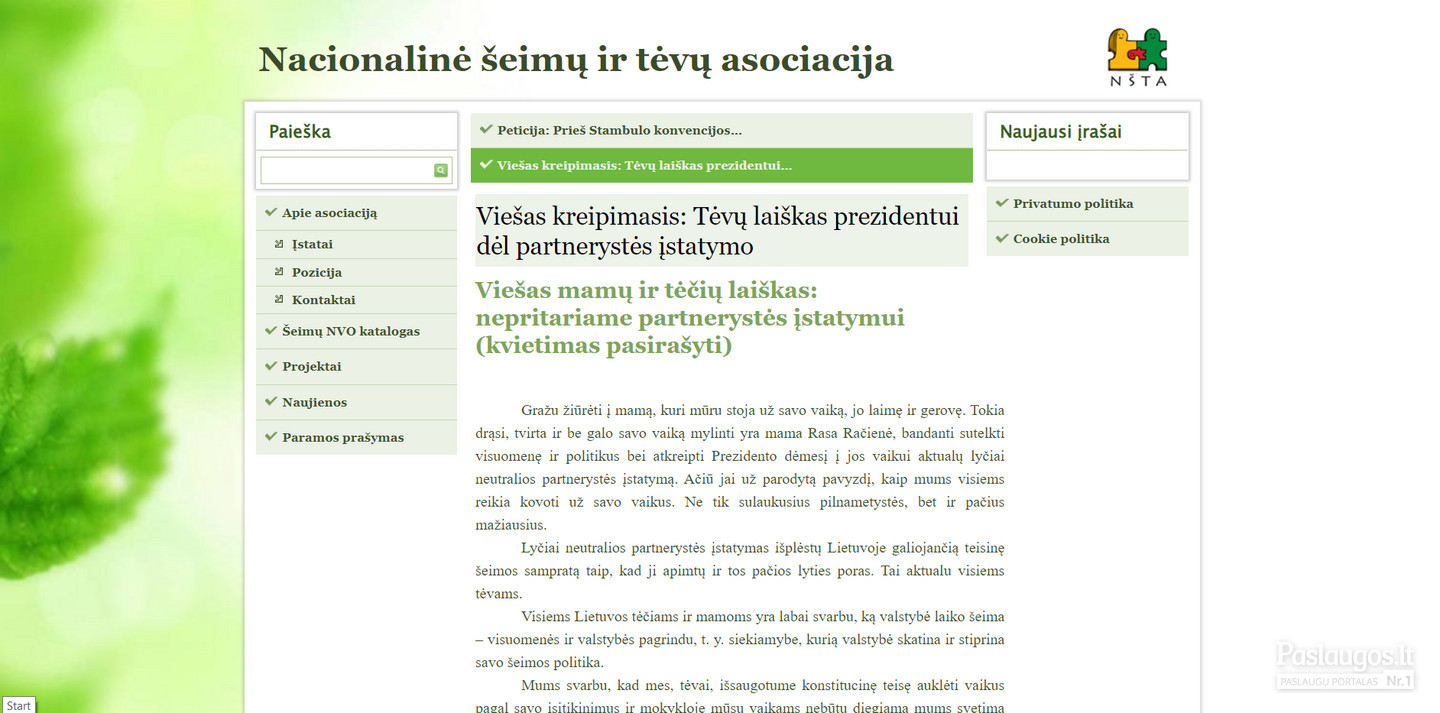Image resolution: width=1440 pixels, height=713 pixels.
Task: Open Kontaktai submenu page
Action: point(356,300)
